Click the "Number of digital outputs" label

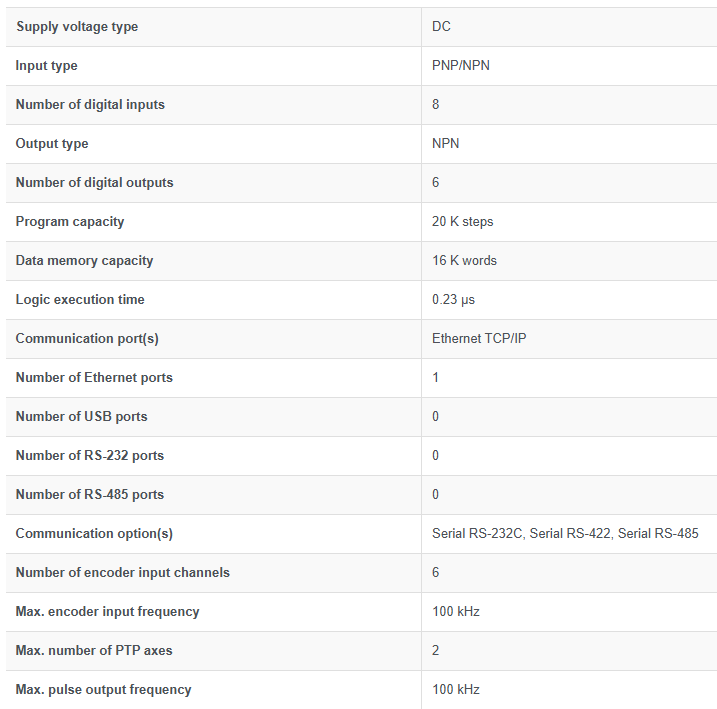tap(94, 183)
